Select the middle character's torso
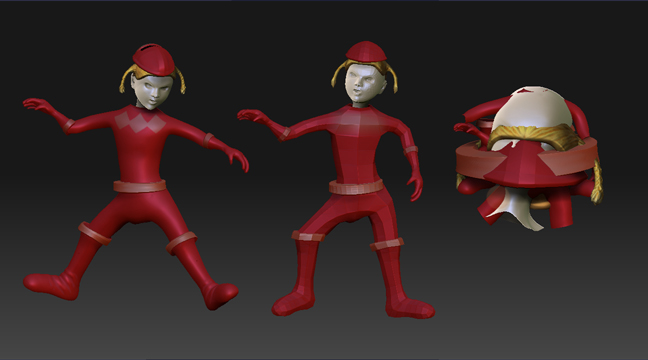Viewport: 648px width, 360px height. (x=355, y=145)
